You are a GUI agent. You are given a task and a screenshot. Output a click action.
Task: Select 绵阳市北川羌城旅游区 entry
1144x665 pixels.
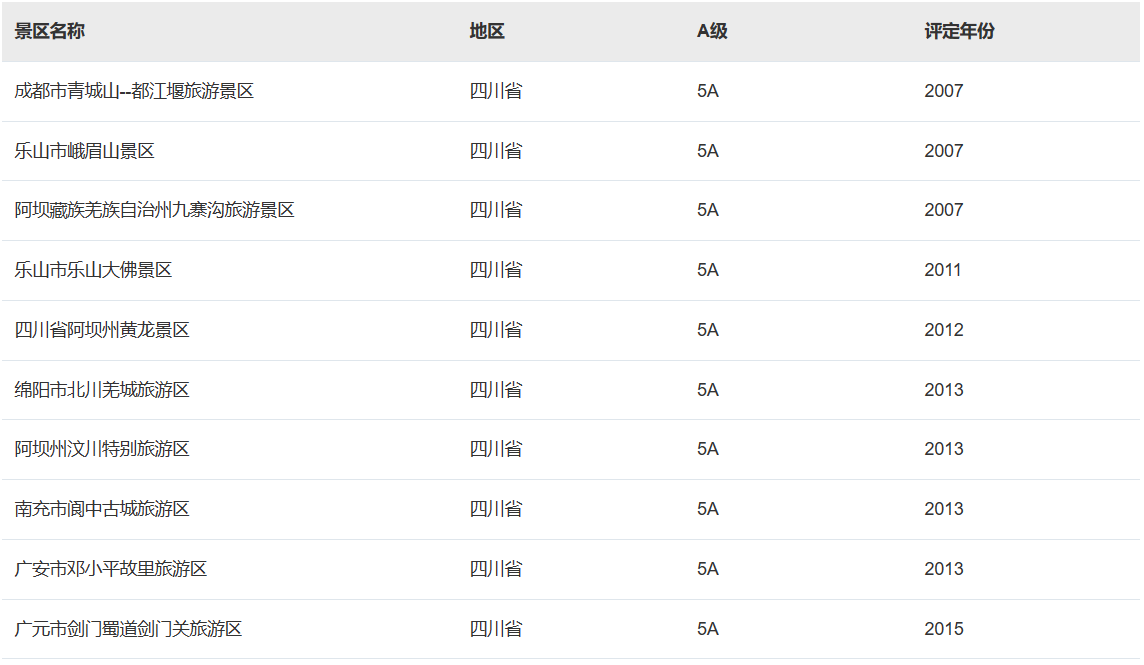102,390
